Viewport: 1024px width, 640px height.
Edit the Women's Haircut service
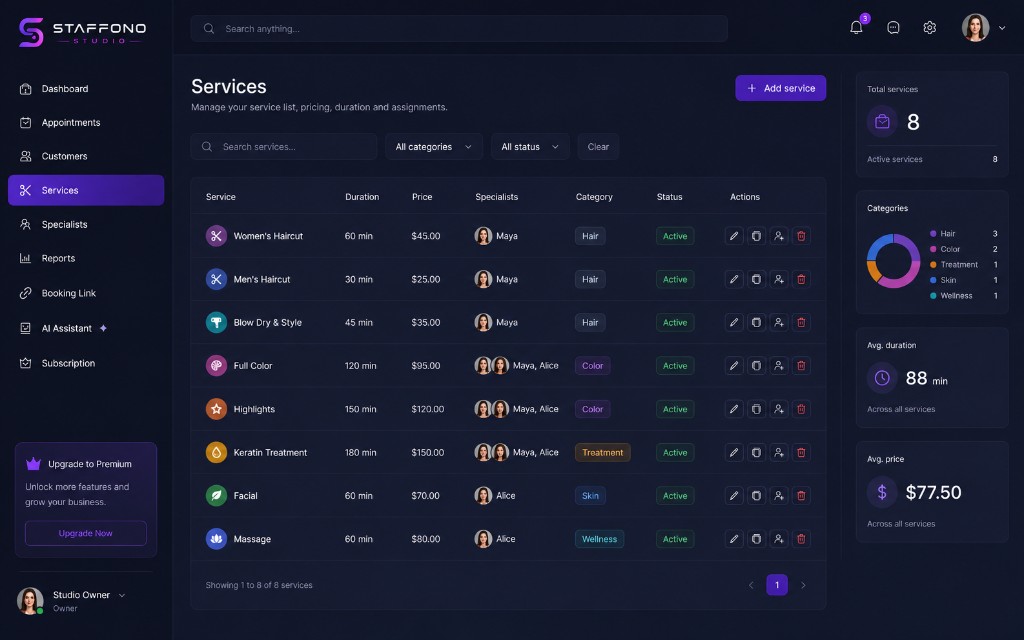(x=734, y=236)
